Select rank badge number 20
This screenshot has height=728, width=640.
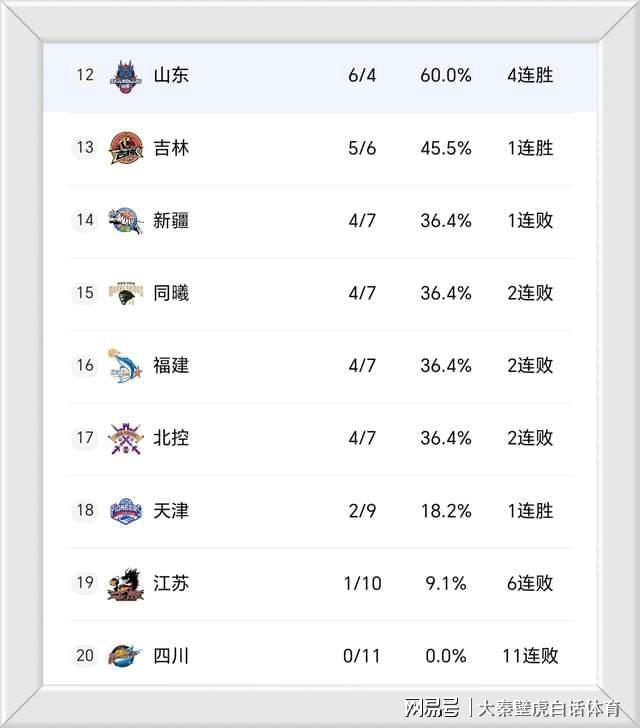[x=85, y=656]
